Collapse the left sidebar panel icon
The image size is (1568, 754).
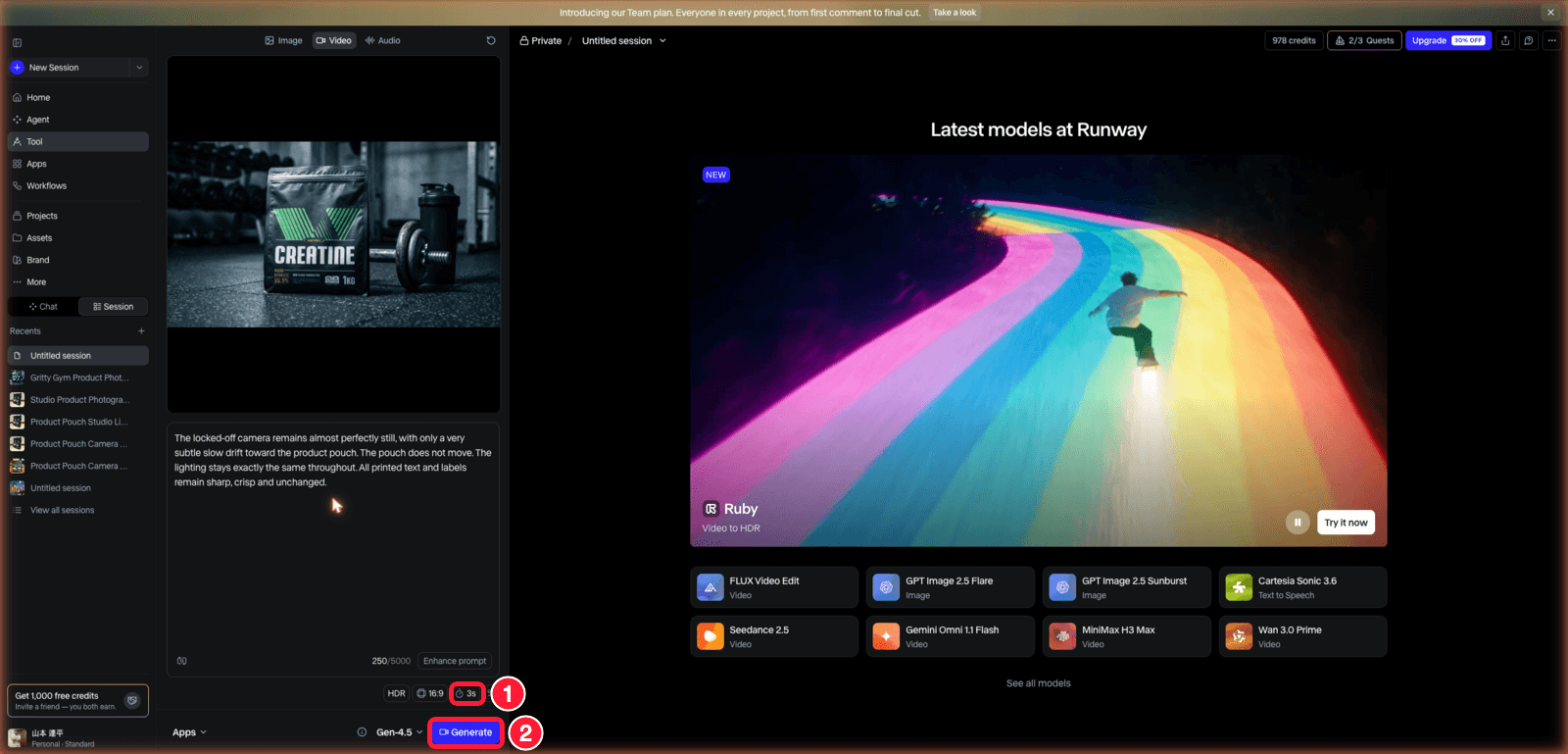click(x=17, y=43)
